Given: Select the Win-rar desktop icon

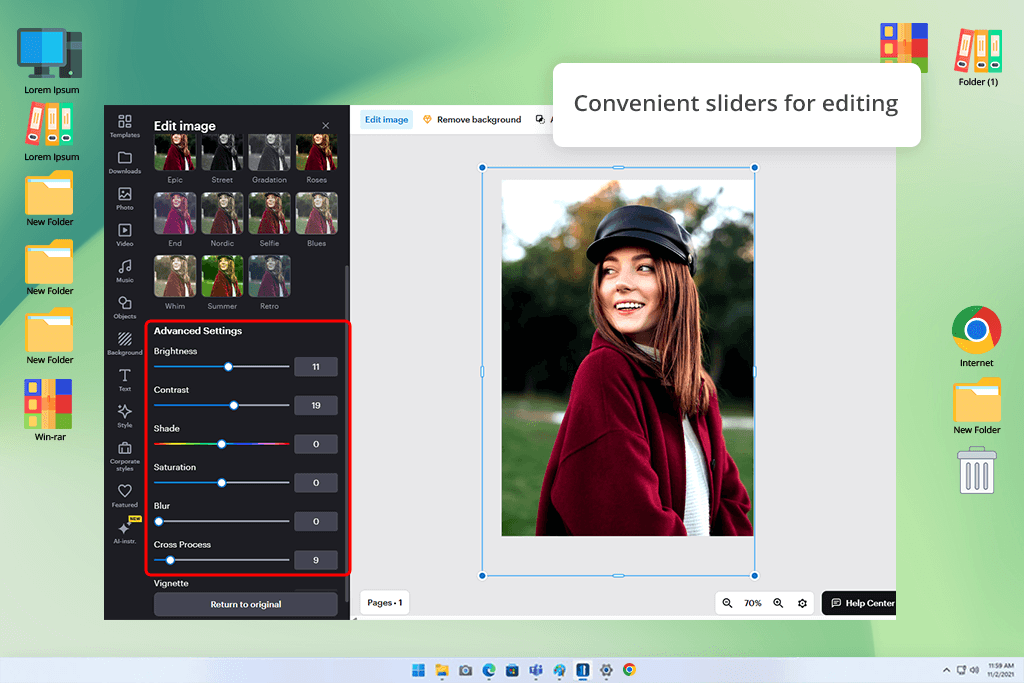Looking at the screenshot, I should click(x=49, y=410).
